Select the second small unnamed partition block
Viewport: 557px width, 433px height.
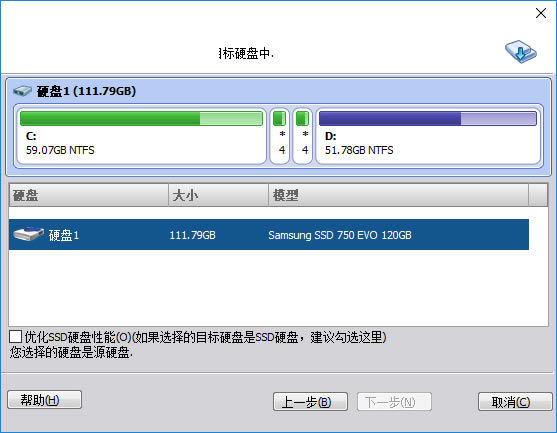303,136
